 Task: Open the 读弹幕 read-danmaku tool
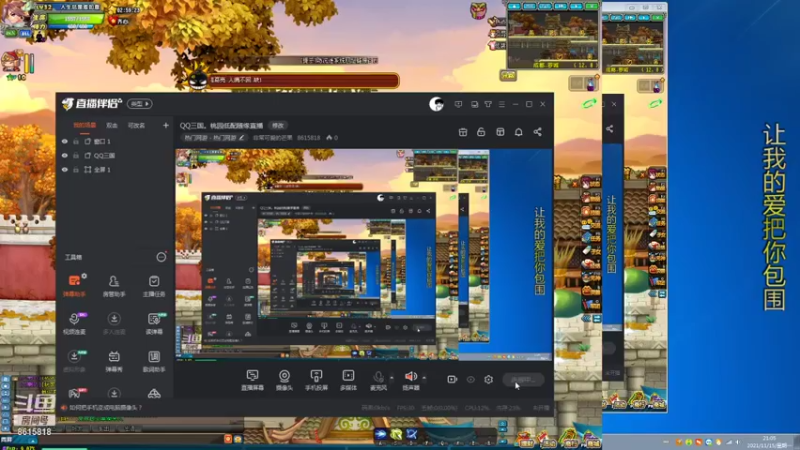(154, 323)
